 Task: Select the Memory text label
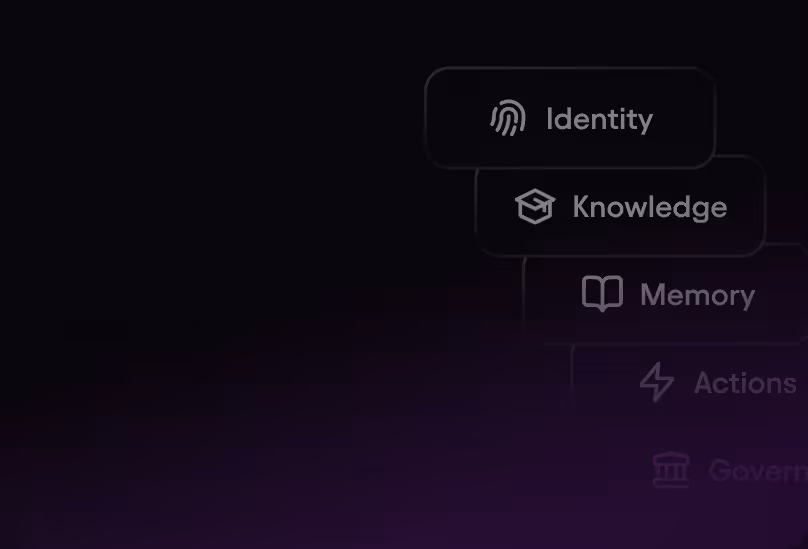pos(698,295)
